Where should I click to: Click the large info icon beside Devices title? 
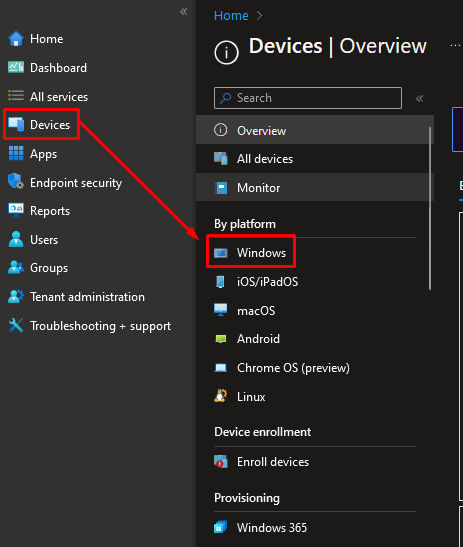[226, 53]
